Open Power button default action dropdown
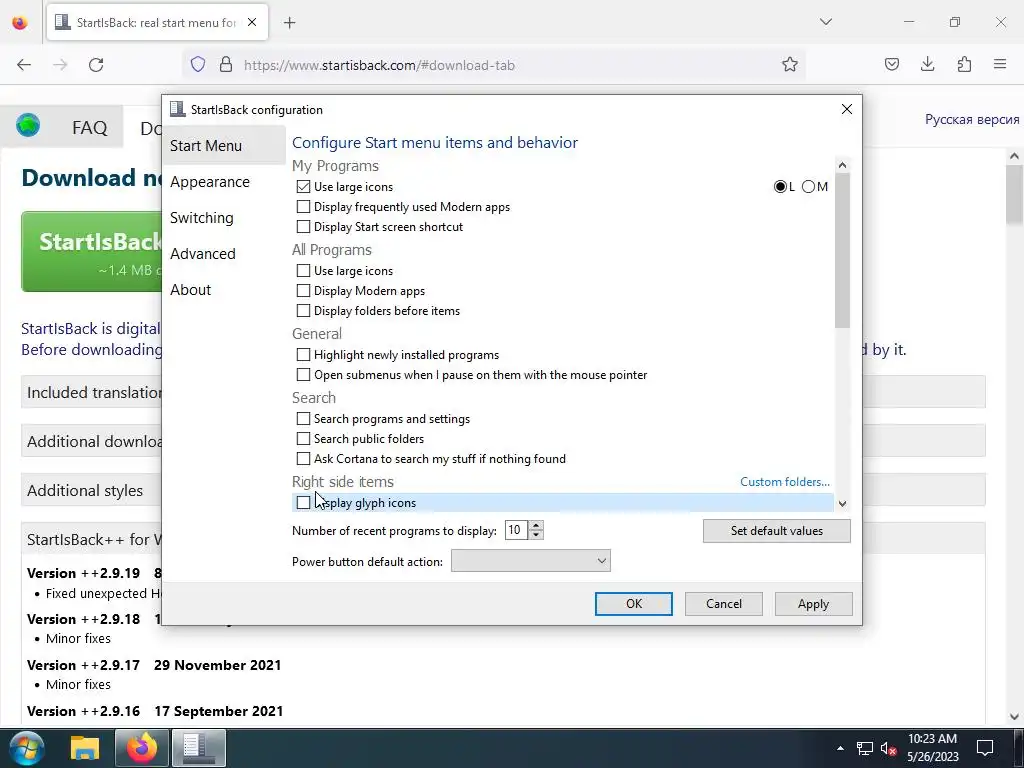Screen dimensions: 1024x768 pos(531,561)
